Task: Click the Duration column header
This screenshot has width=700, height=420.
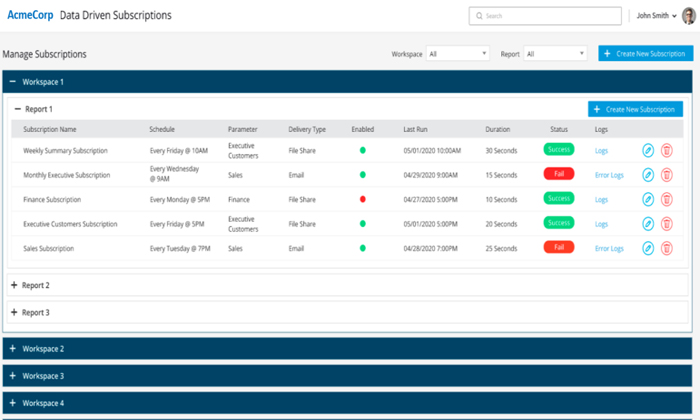Action: tap(497, 129)
